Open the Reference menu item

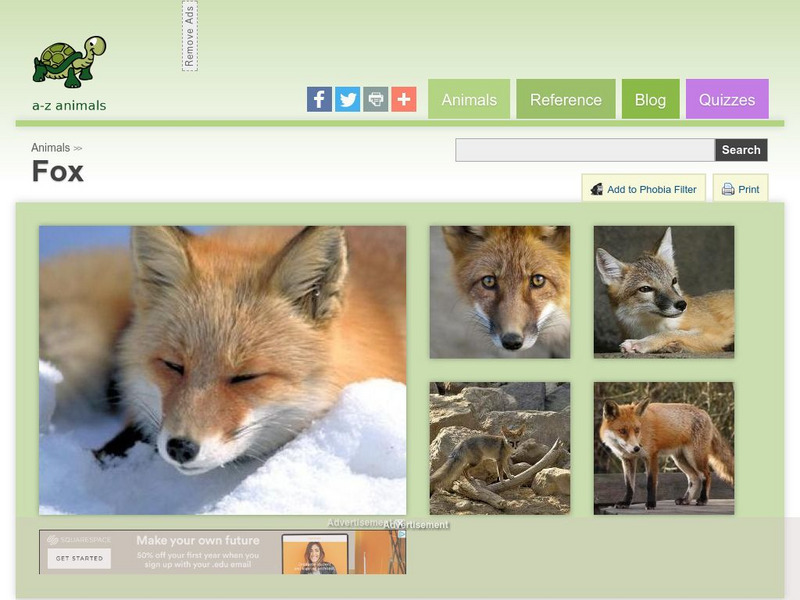coord(566,99)
